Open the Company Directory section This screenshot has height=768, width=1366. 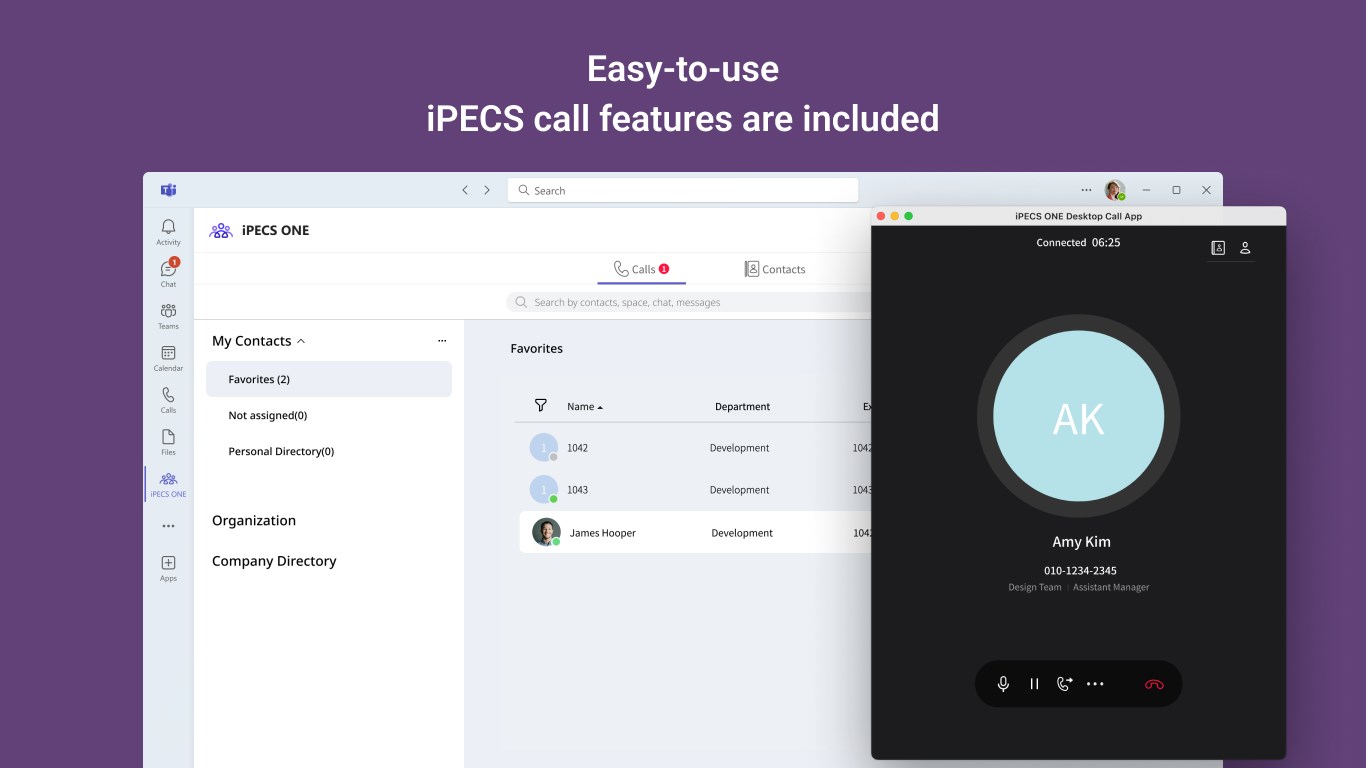pyautogui.click(x=274, y=561)
